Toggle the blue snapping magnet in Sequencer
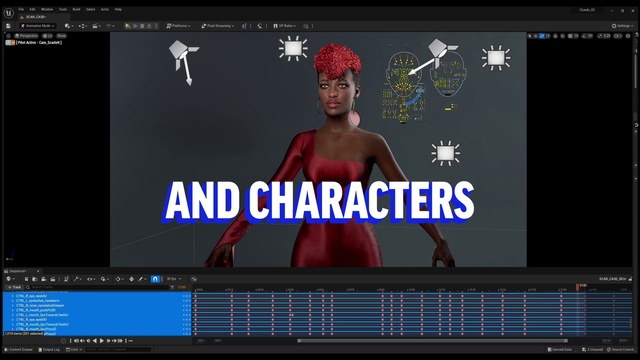 pyautogui.click(x=155, y=279)
